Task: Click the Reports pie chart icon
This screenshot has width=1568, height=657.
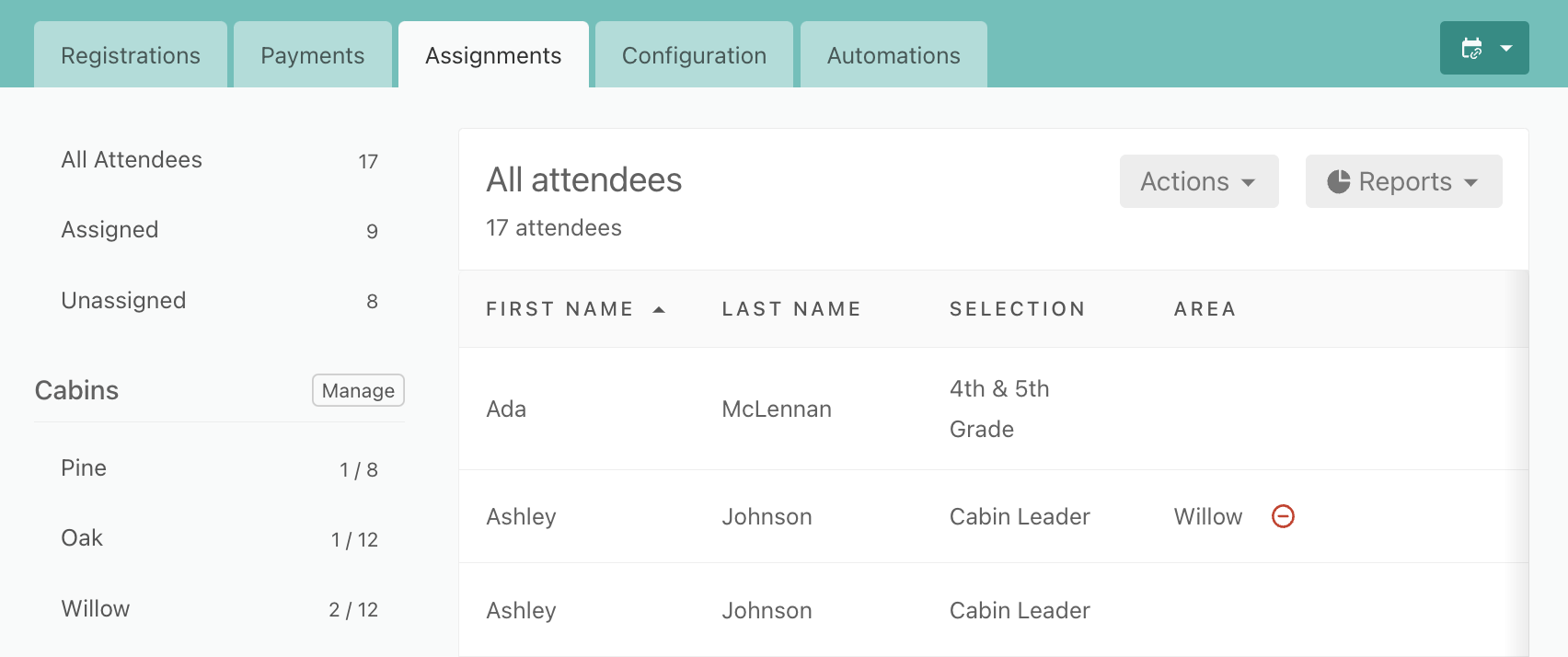Action: (x=1339, y=181)
